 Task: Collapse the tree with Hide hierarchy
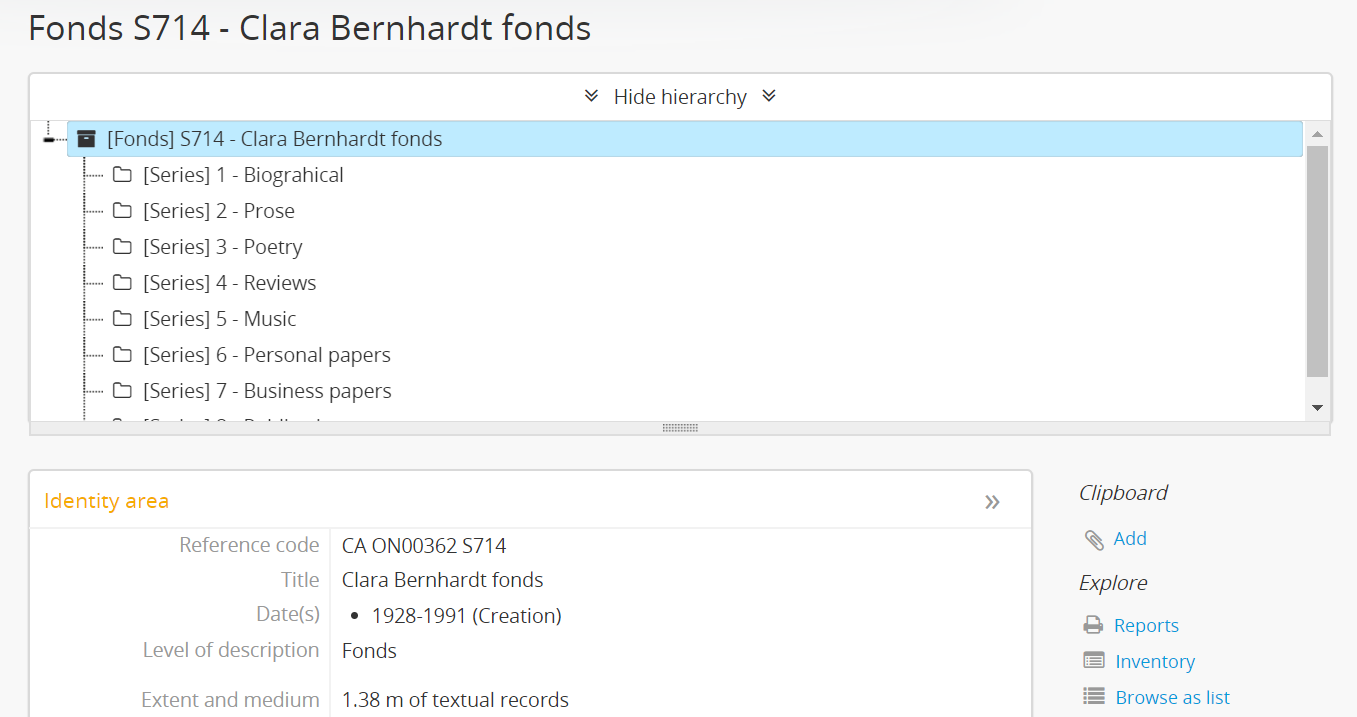click(680, 97)
